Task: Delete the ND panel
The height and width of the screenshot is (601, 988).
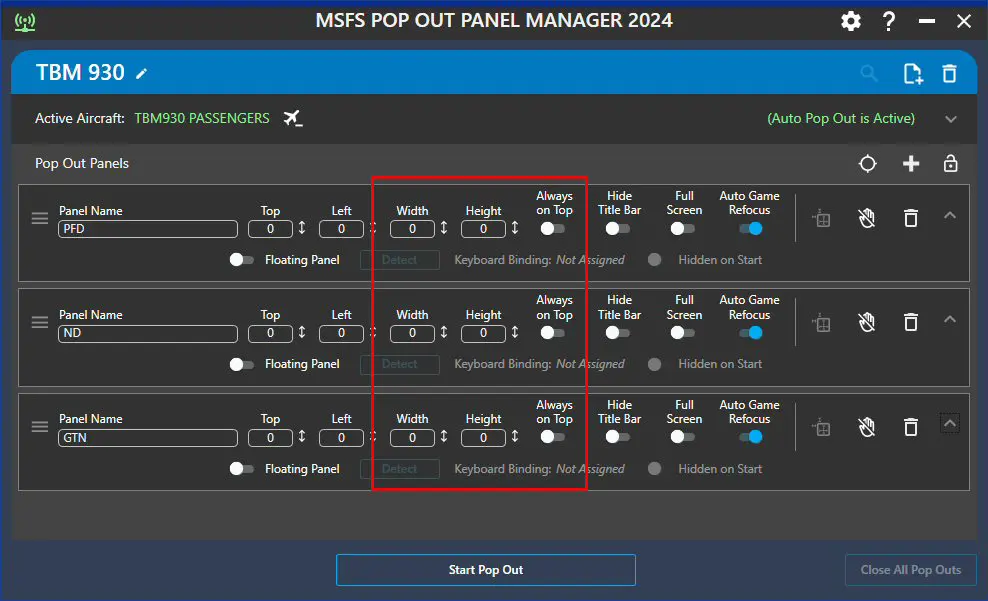Action: click(911, 323)
